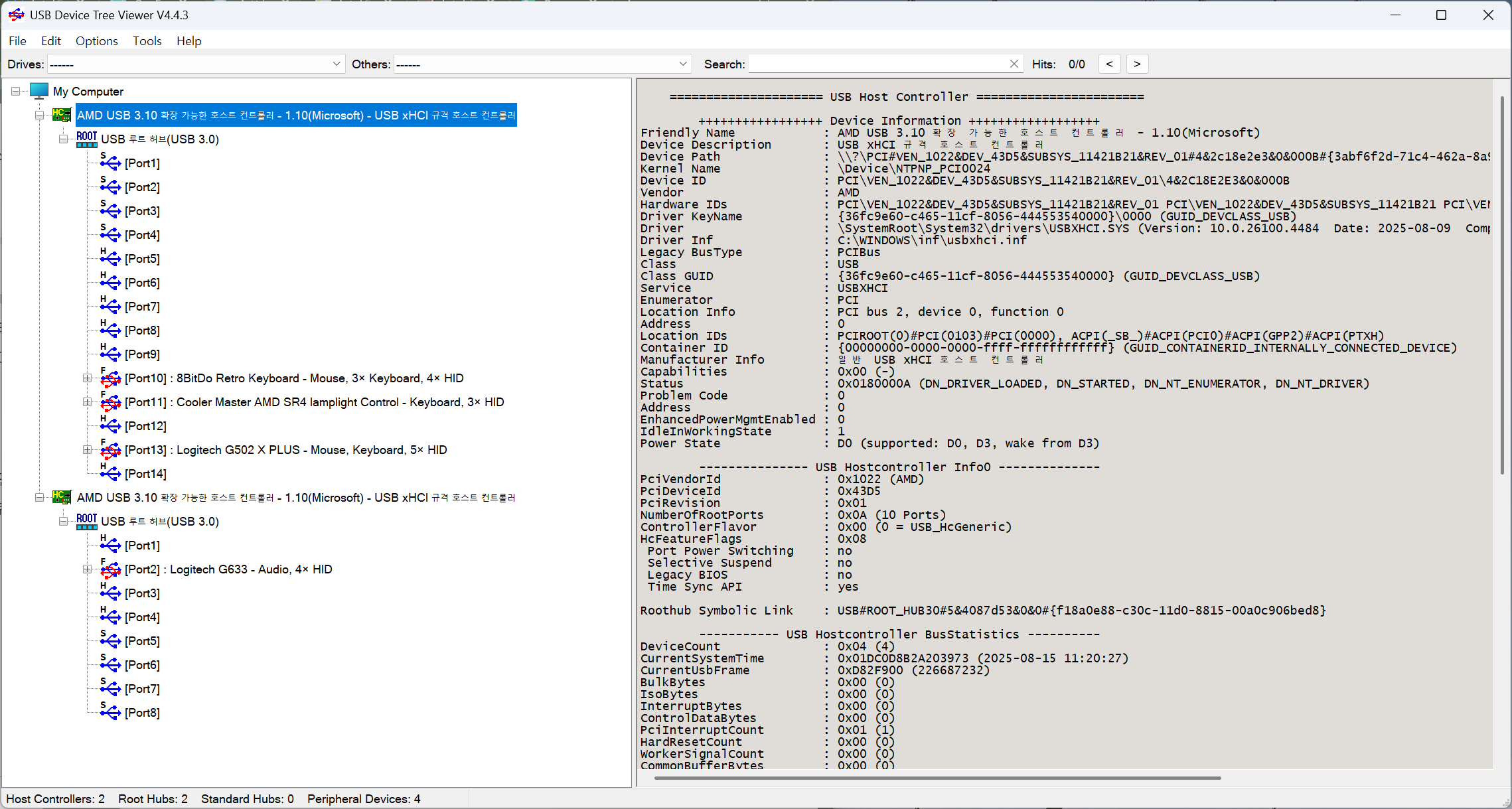Click the red USB icon for the 8BitDo Retro Keyboard
The width and height of the screenshot is (1512, 809).
click(x=110, y=377)
